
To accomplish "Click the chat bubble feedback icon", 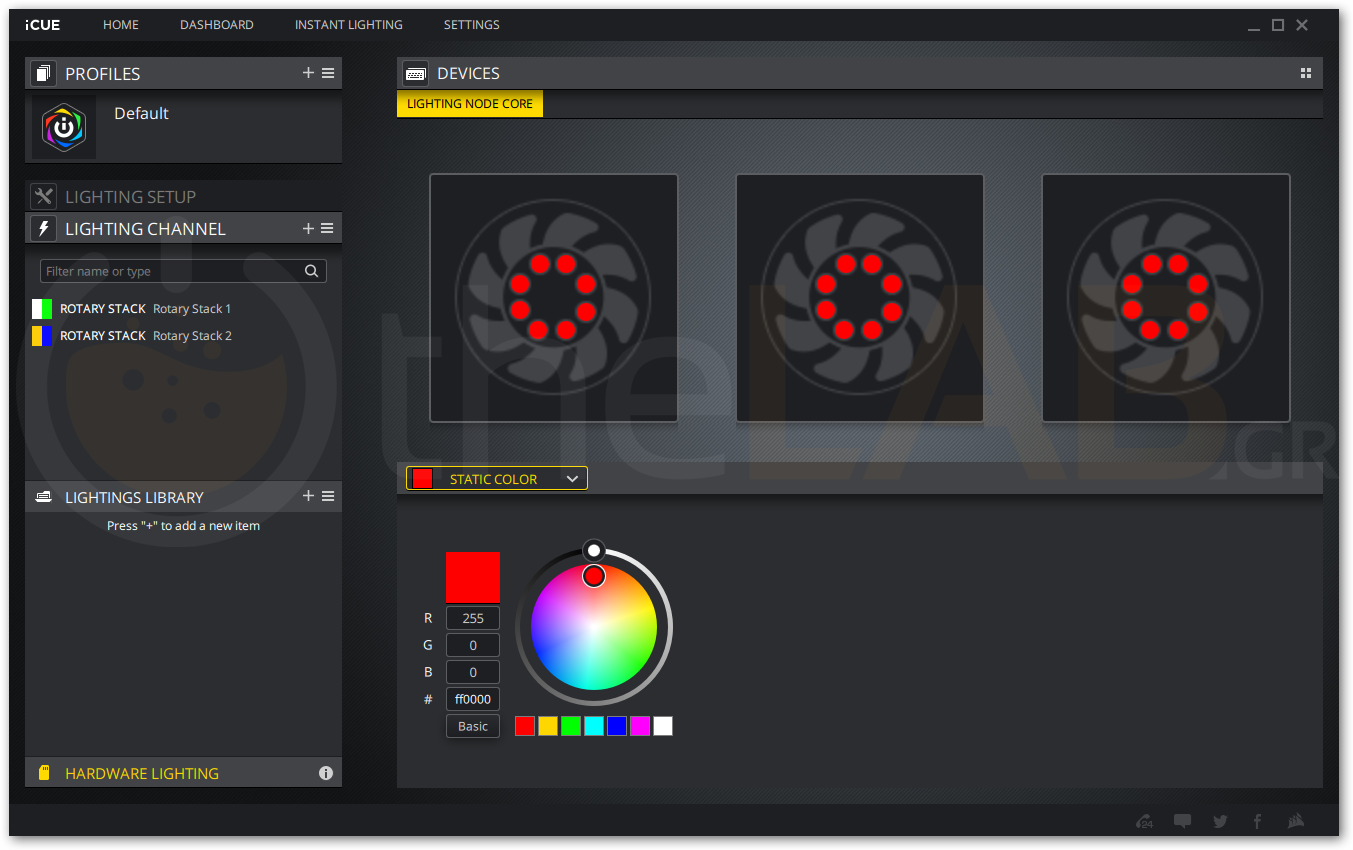I will 1182,821.
